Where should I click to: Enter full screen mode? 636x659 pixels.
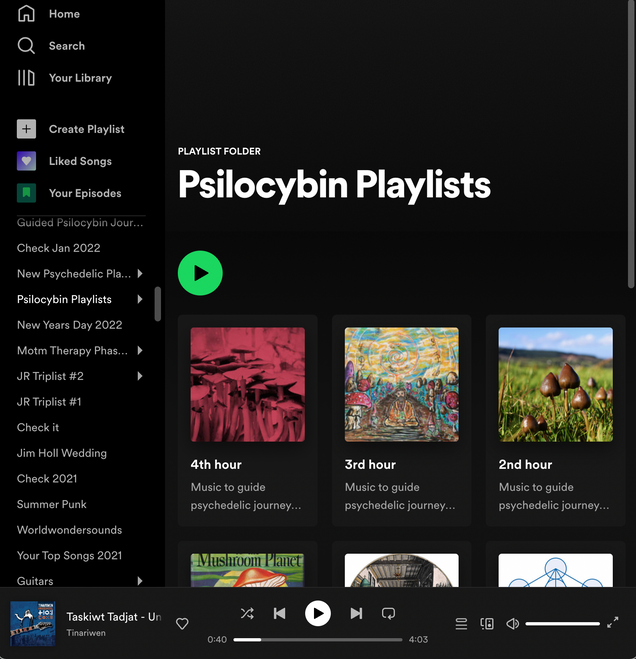(613, 622)
